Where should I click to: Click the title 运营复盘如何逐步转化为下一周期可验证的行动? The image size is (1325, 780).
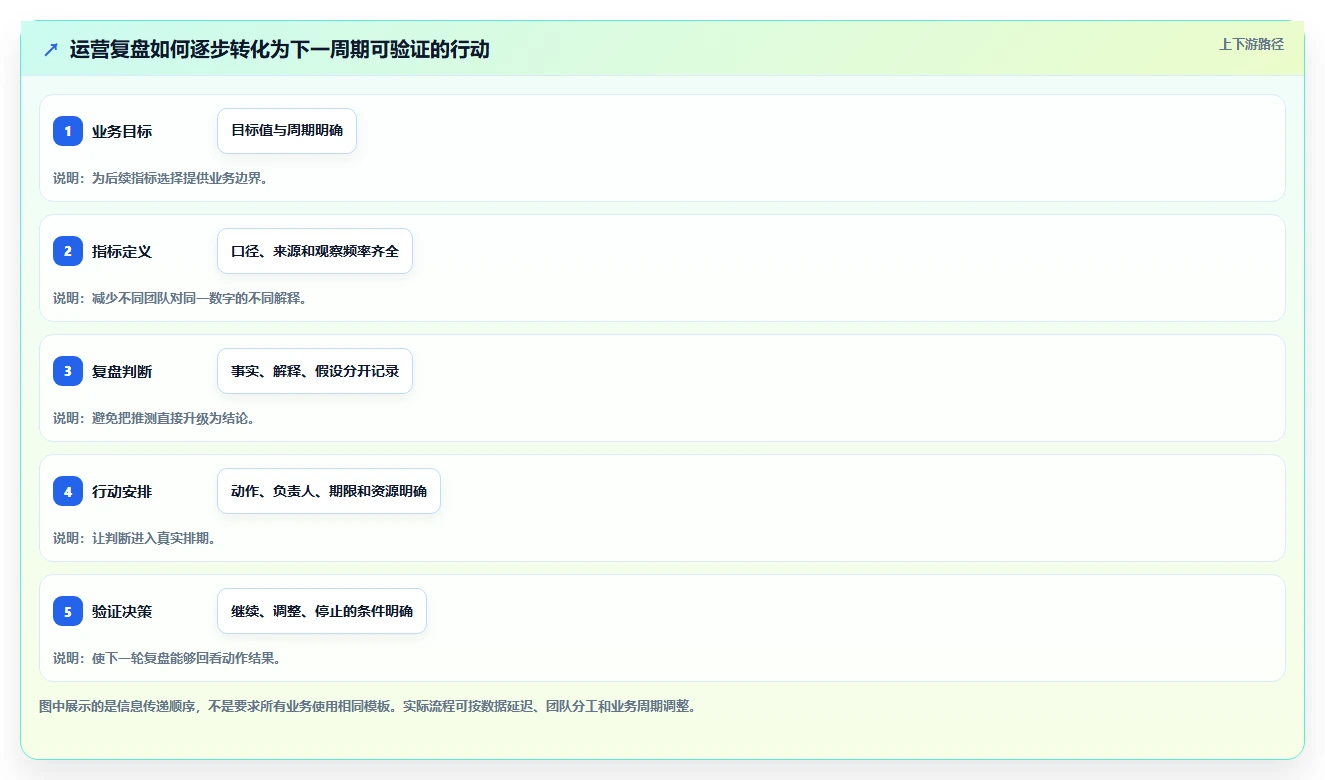coord(280,49)
